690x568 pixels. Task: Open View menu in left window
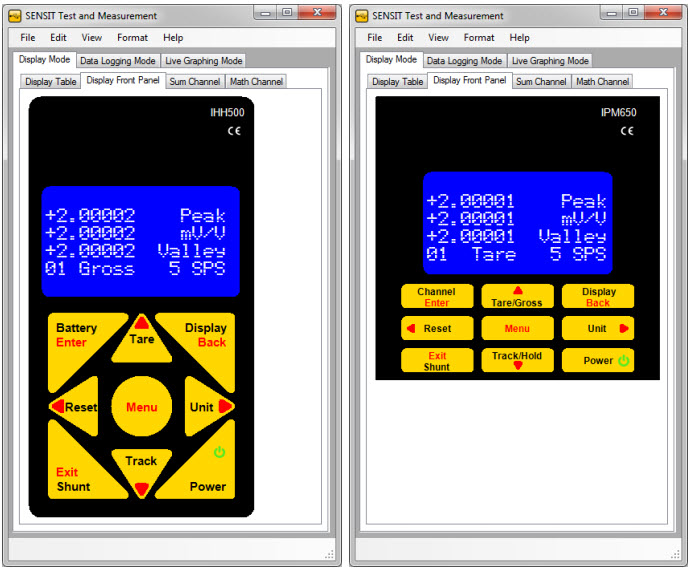coord(92,38)
